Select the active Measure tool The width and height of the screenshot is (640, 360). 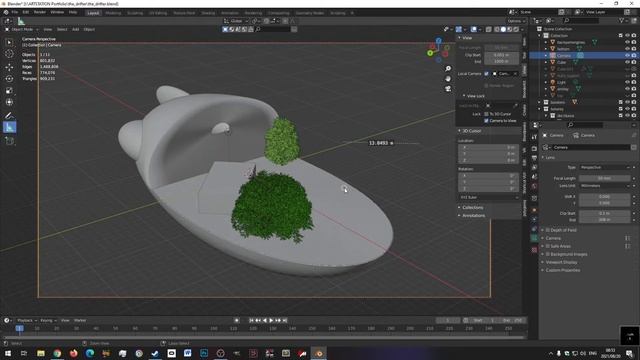9,127
